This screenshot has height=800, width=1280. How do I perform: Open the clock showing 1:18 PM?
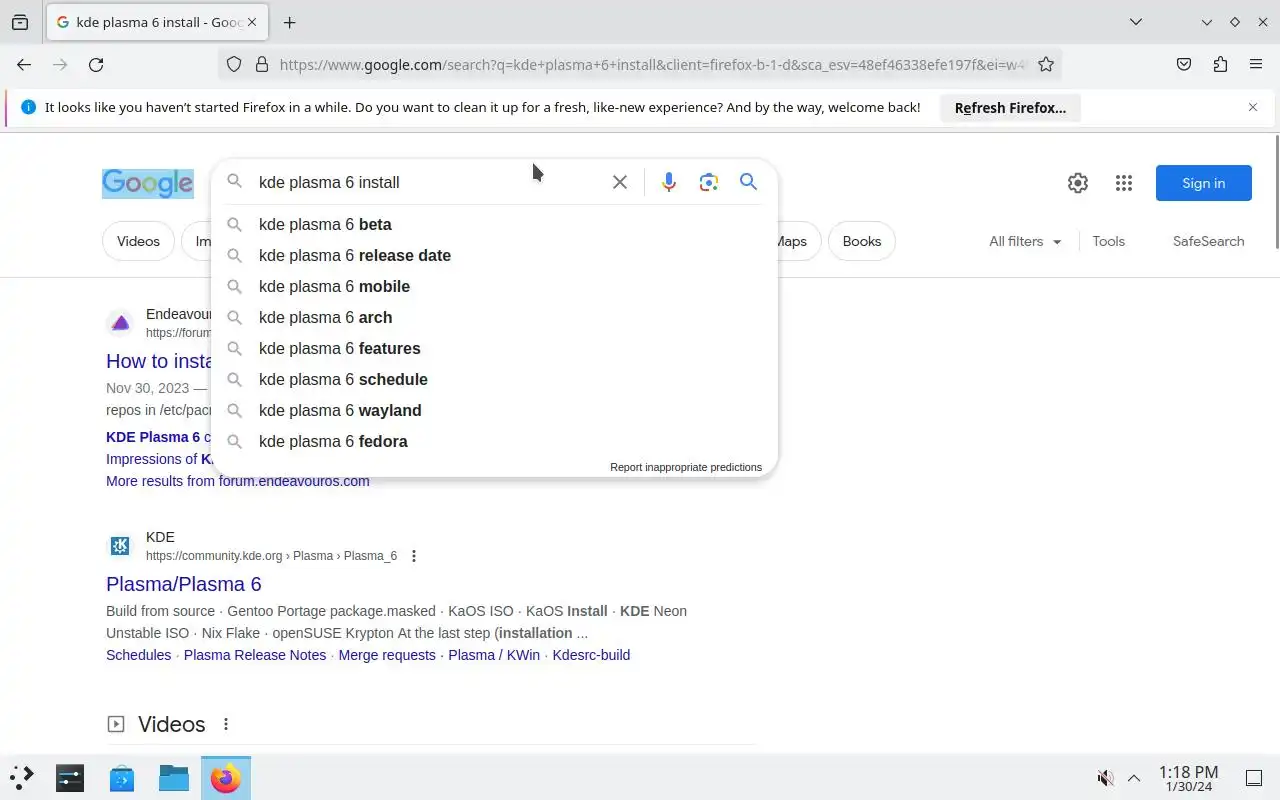1188,778
